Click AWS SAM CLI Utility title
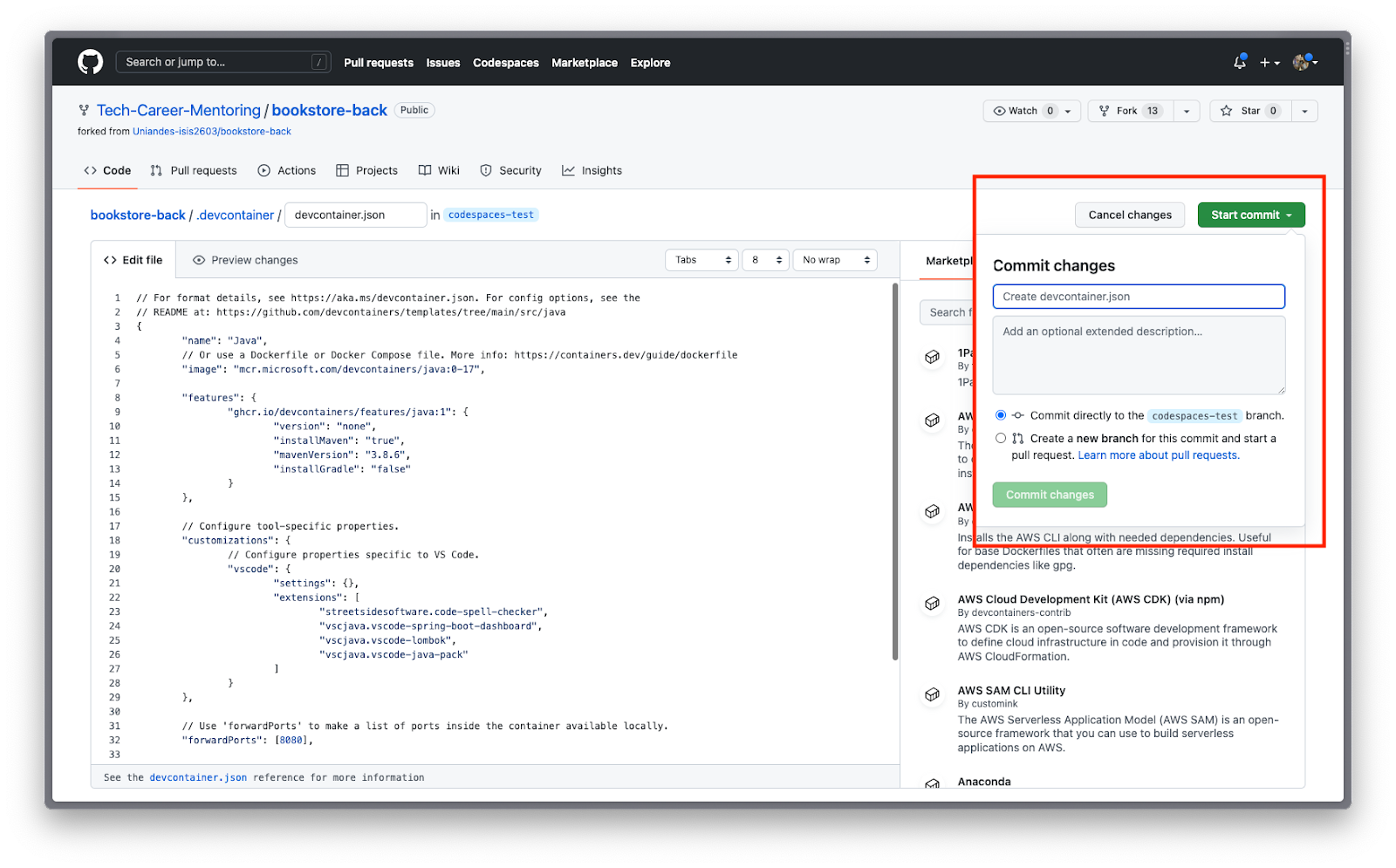The image size is (1396, 868). click(x=1011, y=690)
